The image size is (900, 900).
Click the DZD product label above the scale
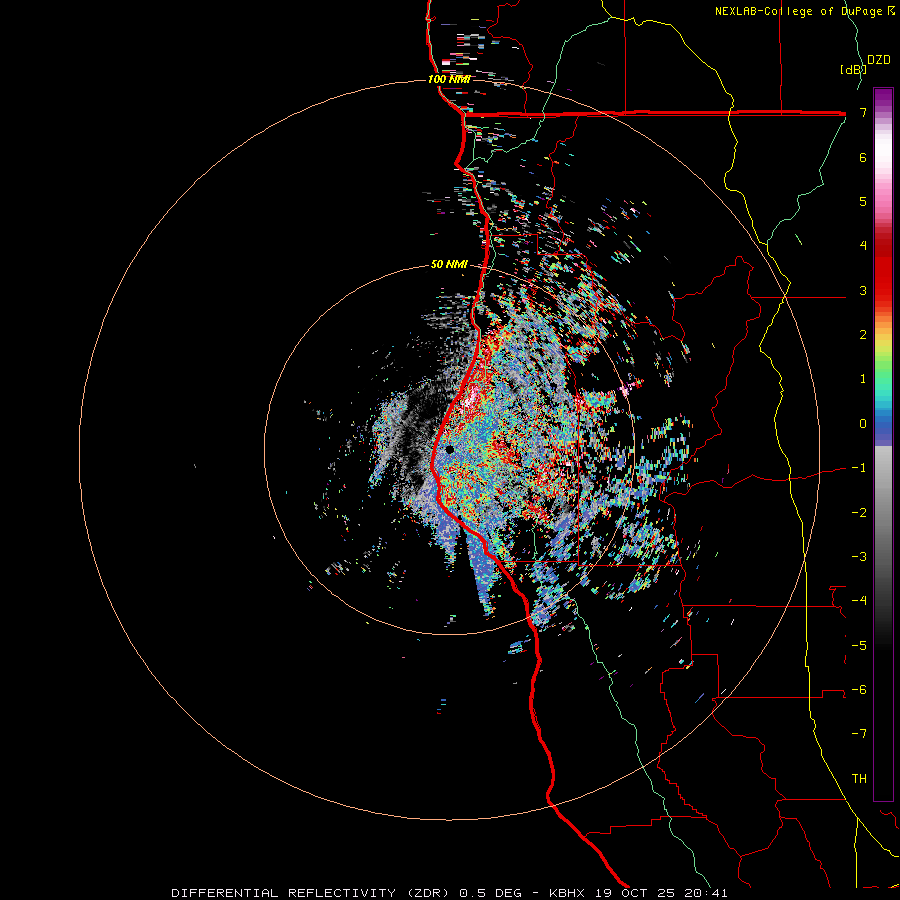tap(879, 60)
